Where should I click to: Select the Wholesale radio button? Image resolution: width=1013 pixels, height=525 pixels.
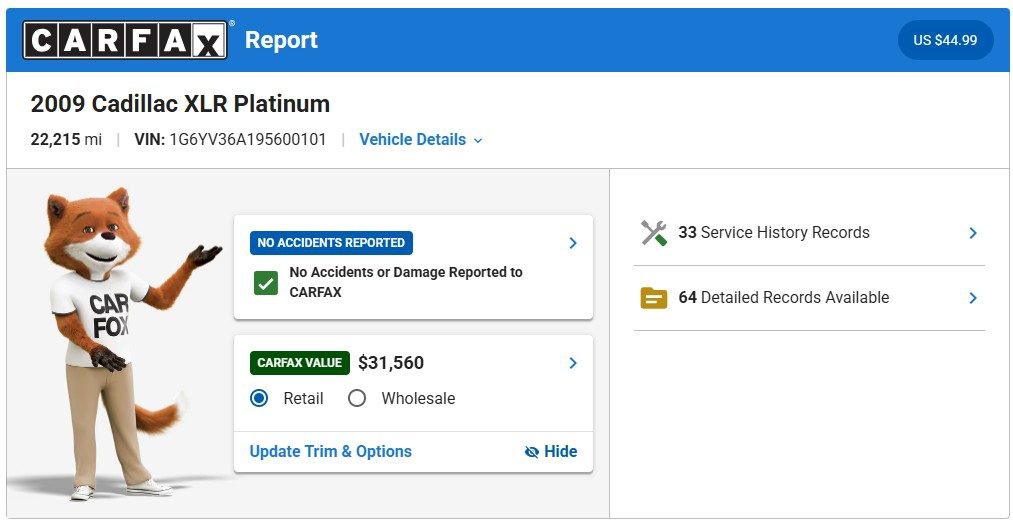(357, 398)
